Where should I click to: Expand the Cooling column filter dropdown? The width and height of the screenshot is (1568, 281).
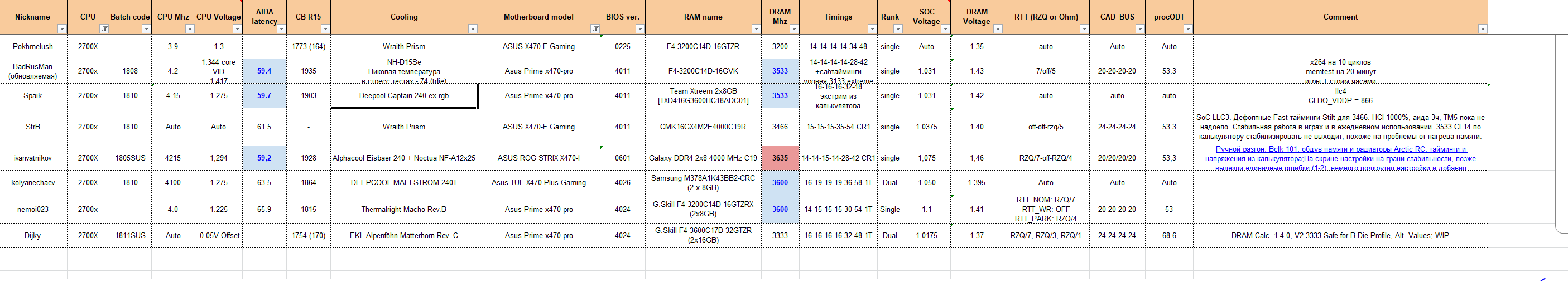472,28
